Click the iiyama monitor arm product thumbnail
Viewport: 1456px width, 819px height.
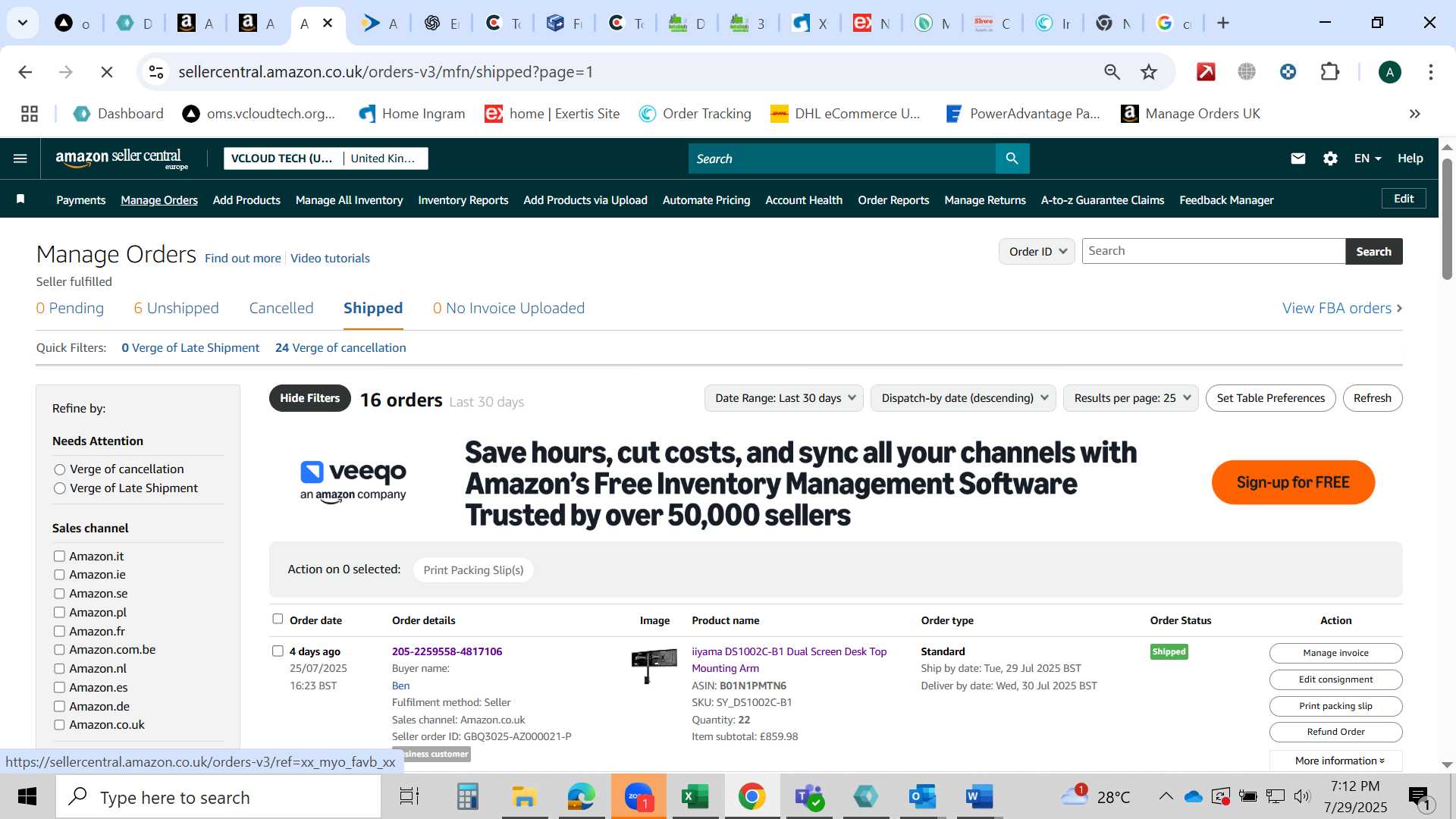tap(654, 665)
